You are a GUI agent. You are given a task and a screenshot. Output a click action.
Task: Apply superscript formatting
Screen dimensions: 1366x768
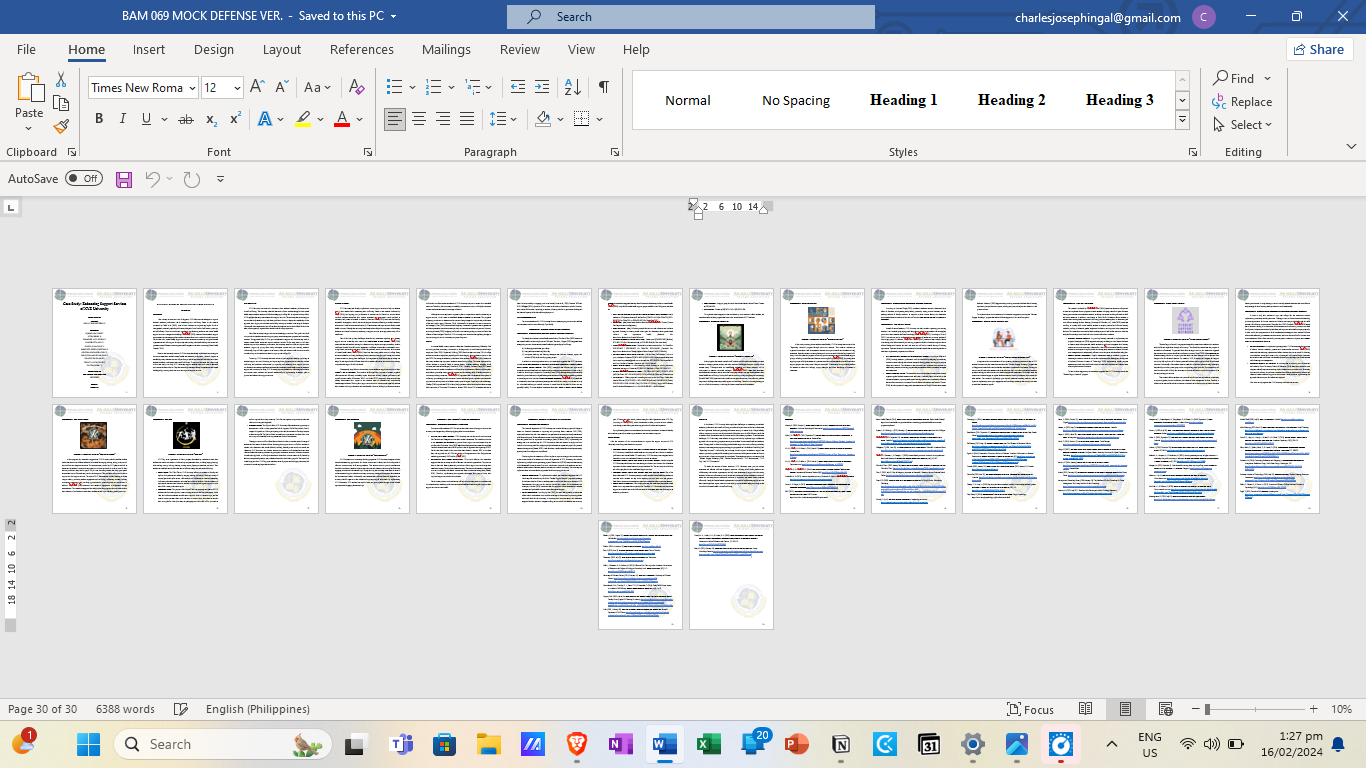pos(235,119)
